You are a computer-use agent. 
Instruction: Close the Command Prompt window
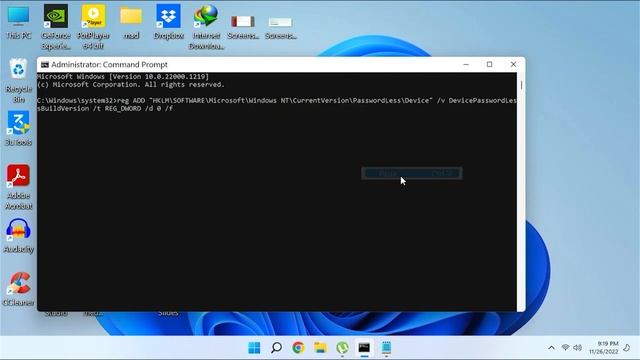[x=513, y=64]
